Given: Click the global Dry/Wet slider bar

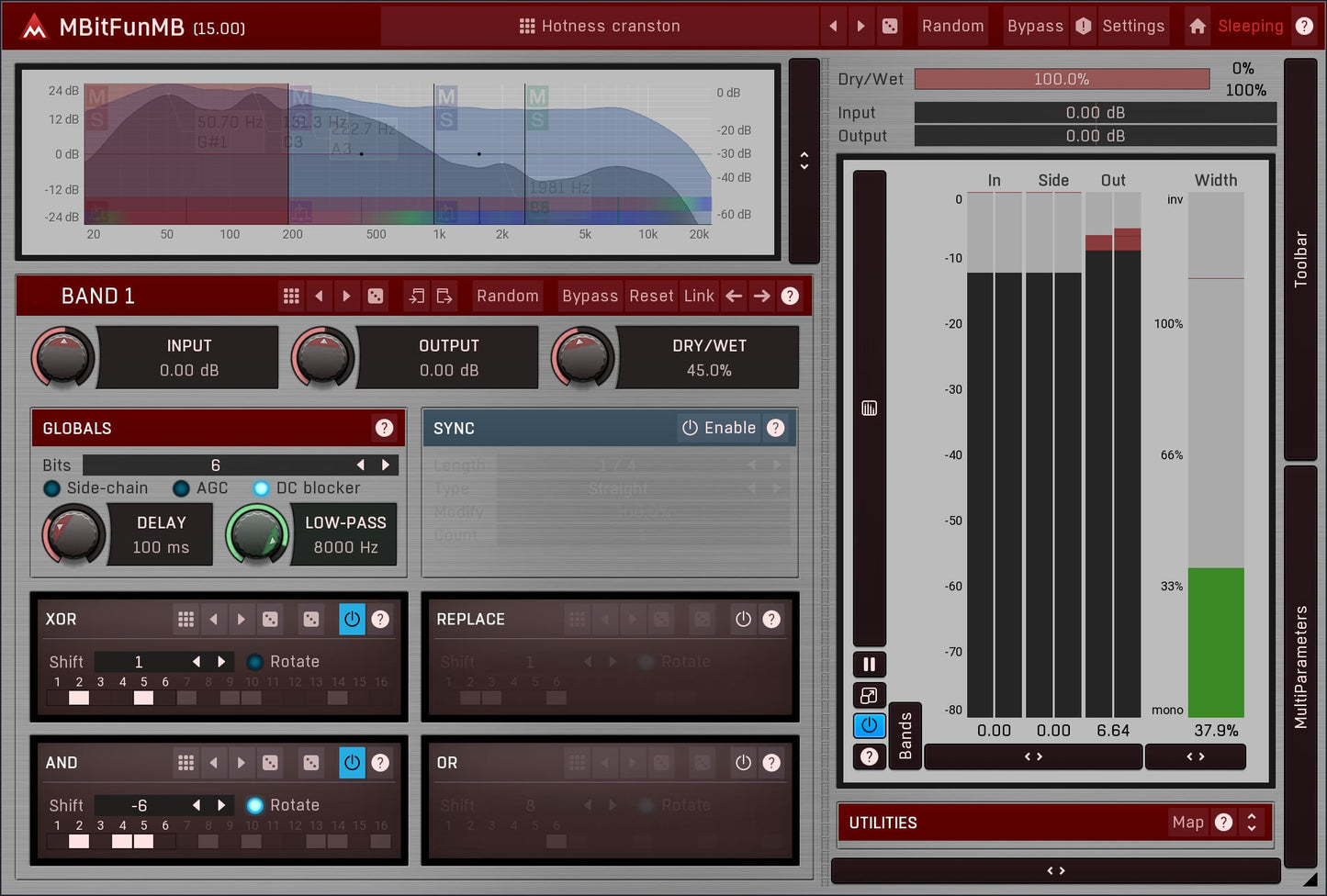Looking at the screenshot, I should (1062, 80).
